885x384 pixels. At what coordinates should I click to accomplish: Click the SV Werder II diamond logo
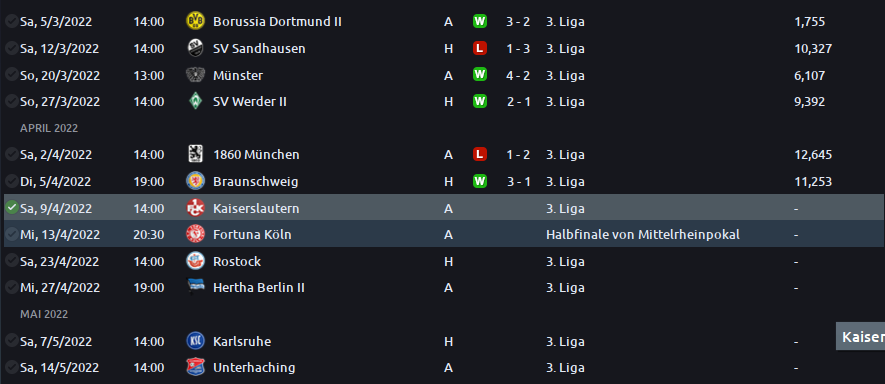[195, 102]
